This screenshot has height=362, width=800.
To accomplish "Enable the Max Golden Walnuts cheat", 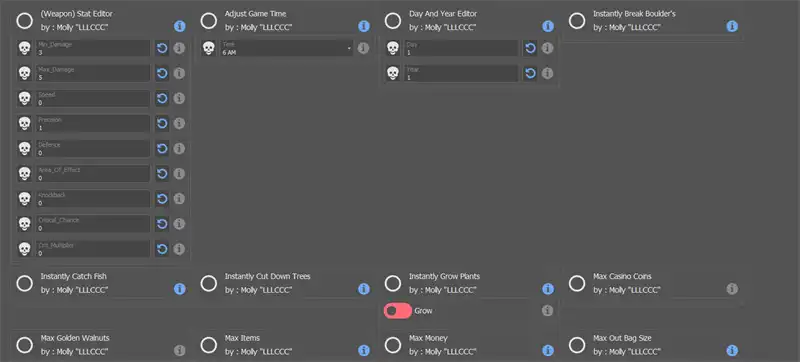I will [24, 345].
